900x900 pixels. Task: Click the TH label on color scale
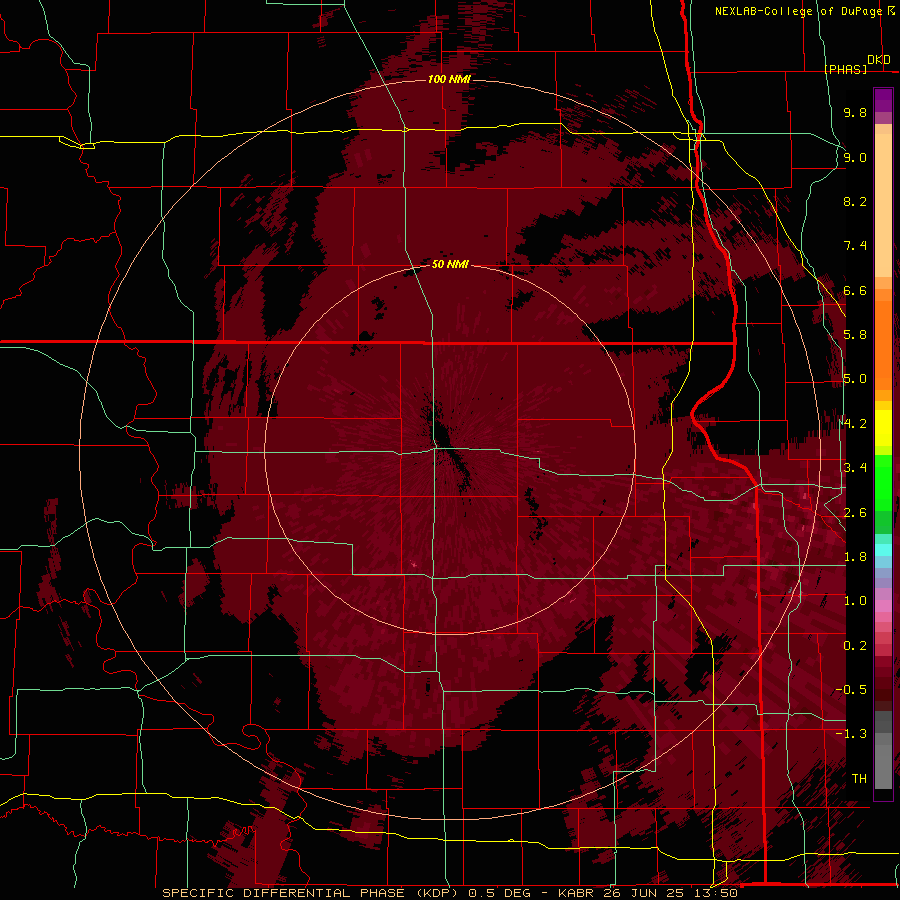(859, 779)
